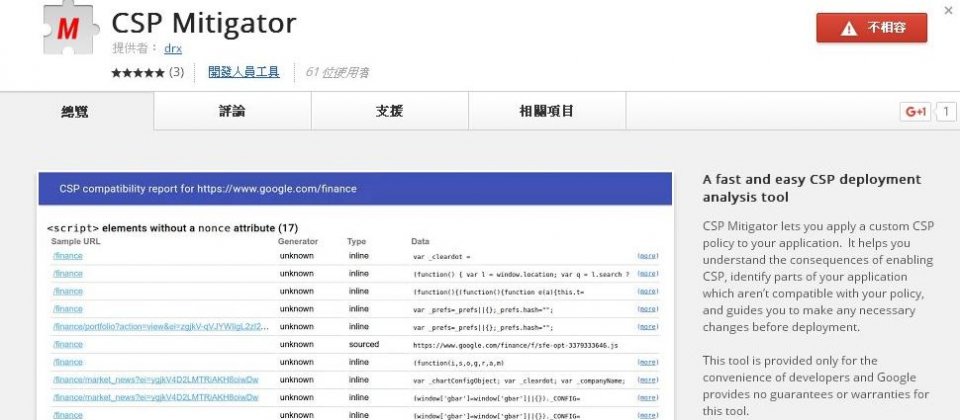Open the 開發人員工具 category link
This screenshot has width=960, height=420.
(x=244, y=72)
